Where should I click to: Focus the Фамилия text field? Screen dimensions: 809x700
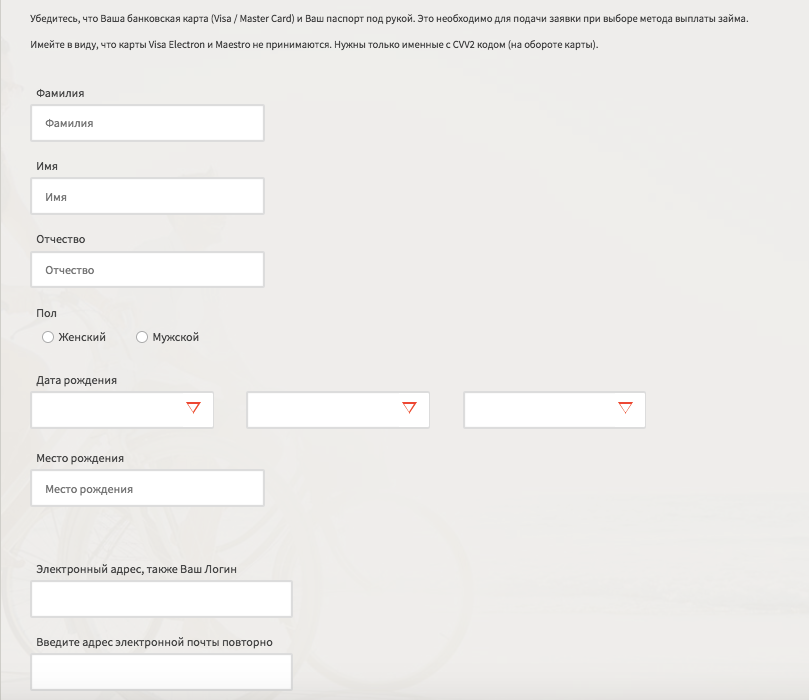(148, 123)
